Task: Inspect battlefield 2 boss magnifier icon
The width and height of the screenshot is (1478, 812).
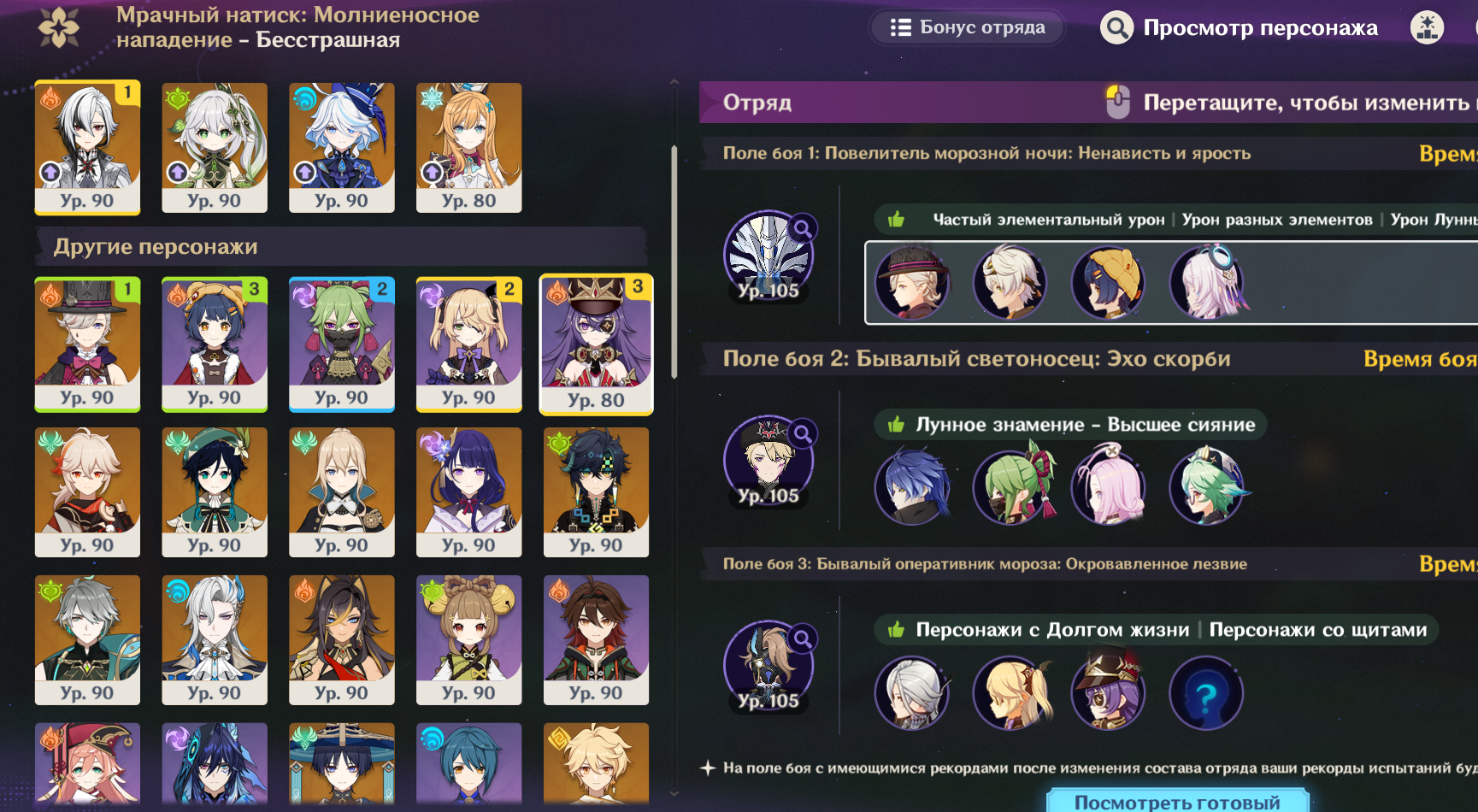Action: click(803, 433)
